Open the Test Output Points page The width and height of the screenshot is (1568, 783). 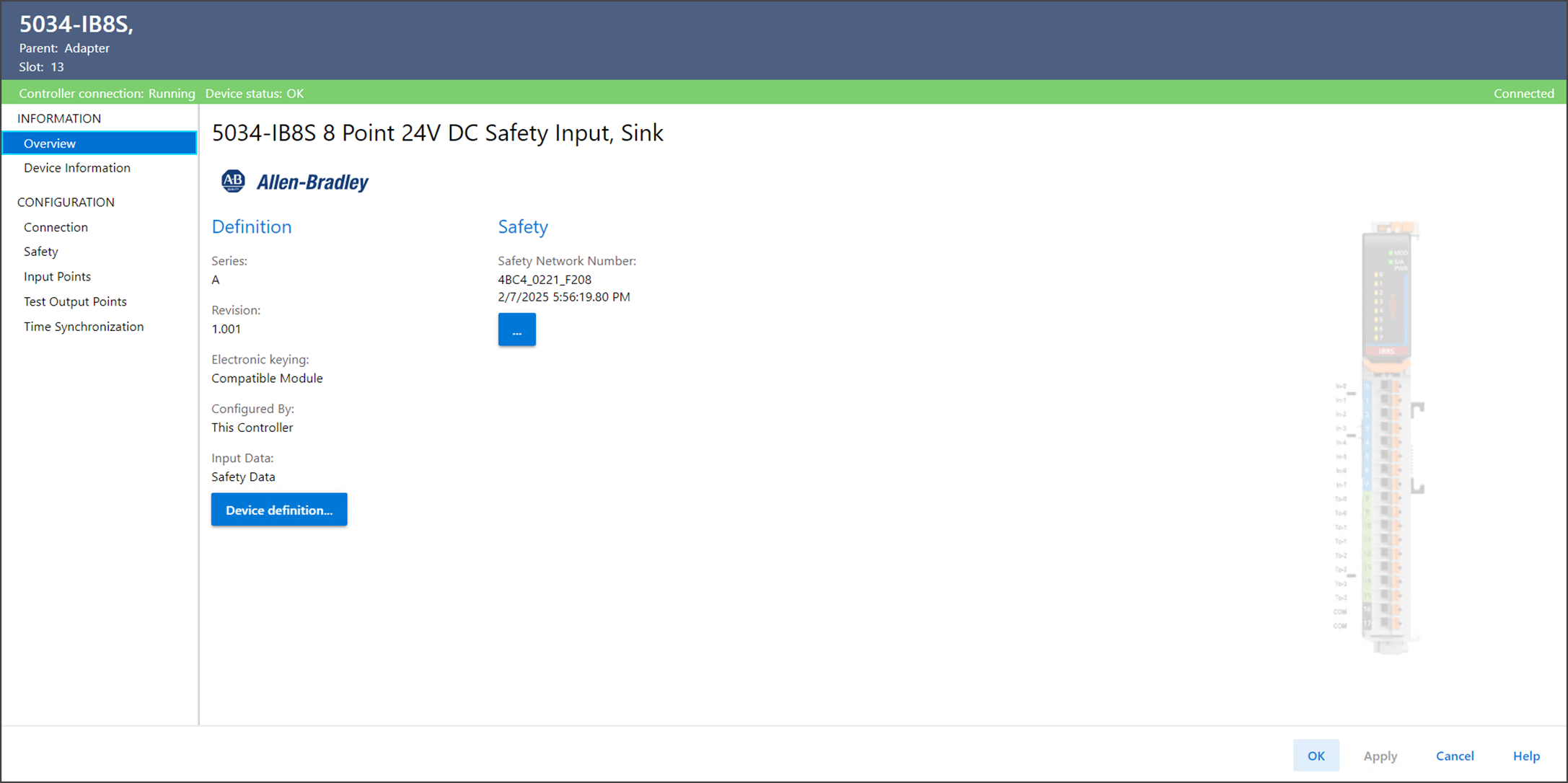(75, 301)
